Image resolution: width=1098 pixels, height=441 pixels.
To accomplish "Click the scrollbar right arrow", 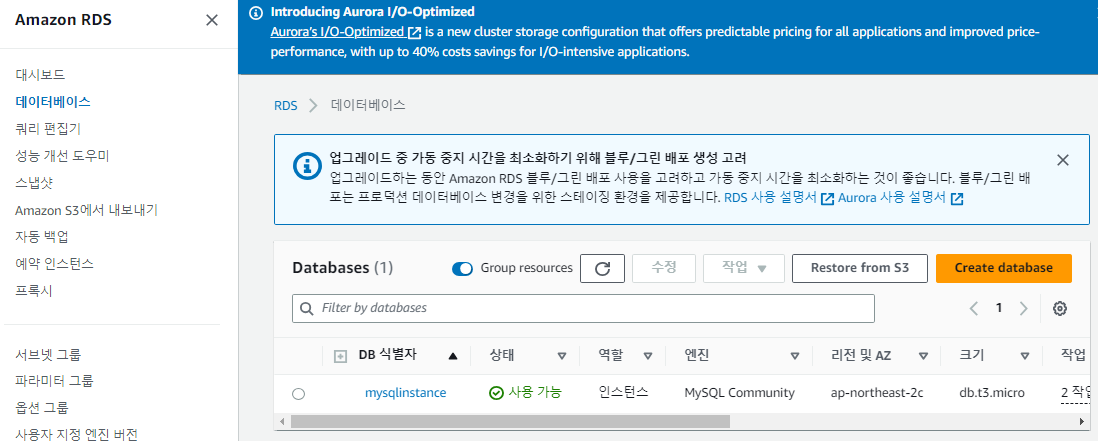I will tap(1083, 421).
